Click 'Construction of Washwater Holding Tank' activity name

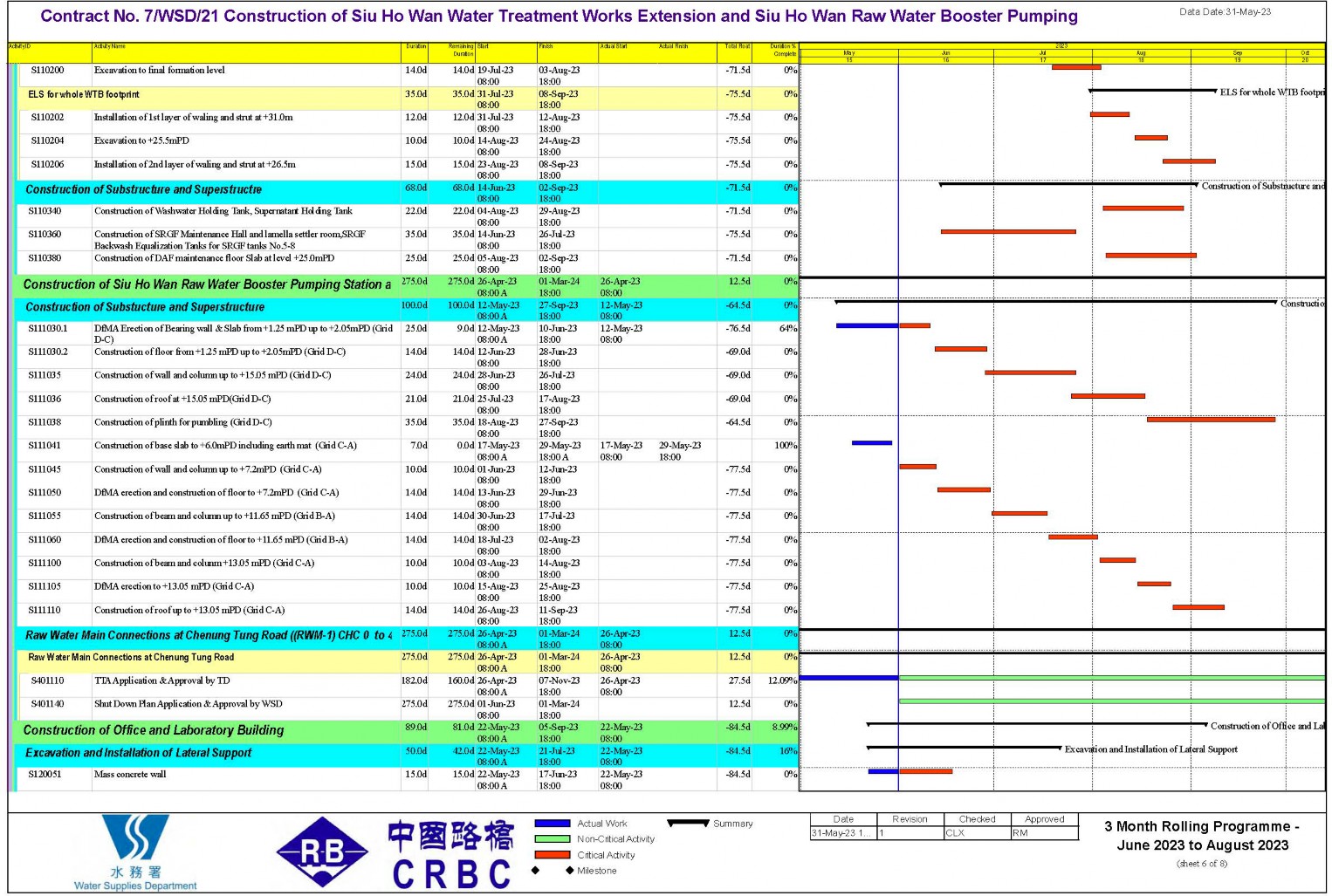tap(223, 211)
